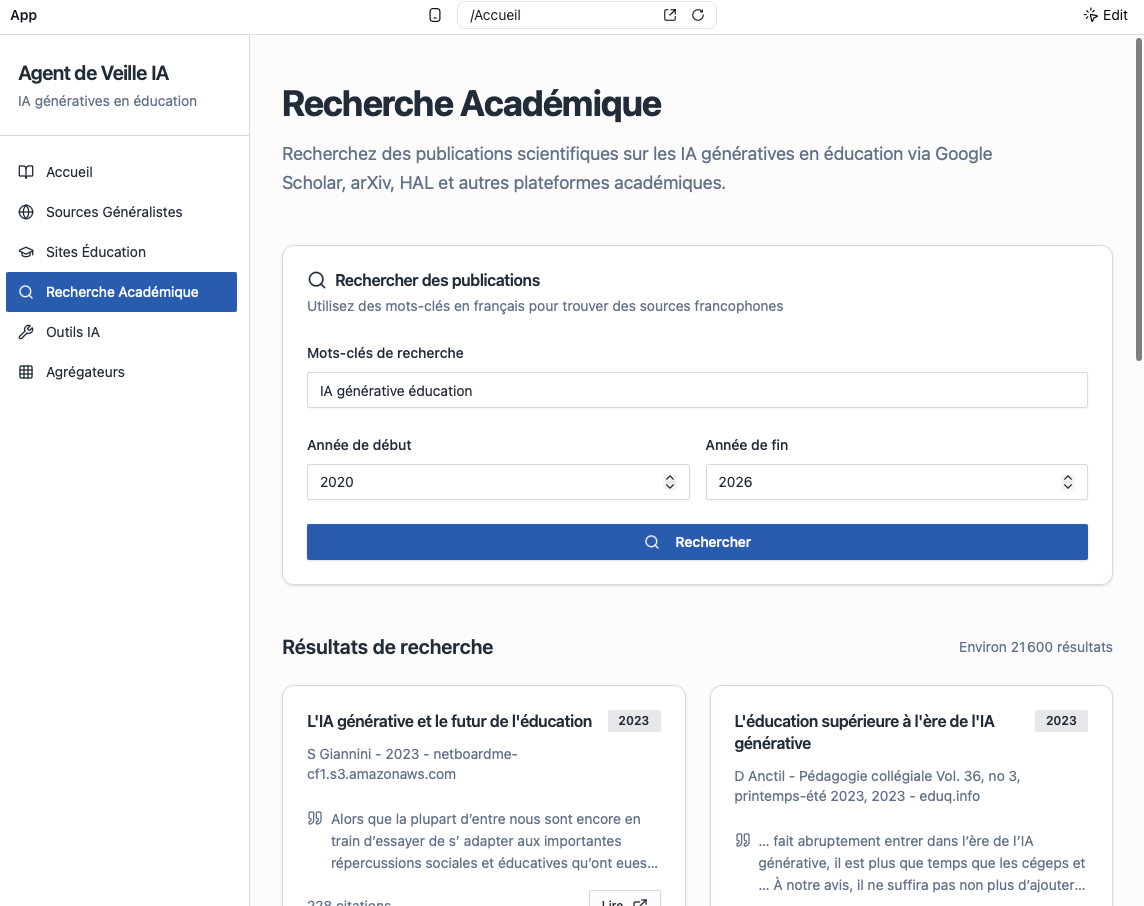Adjust the Année de fin stepper arrows
Viewport: 1144px width, 906px height.
[x=1068, y=482]
